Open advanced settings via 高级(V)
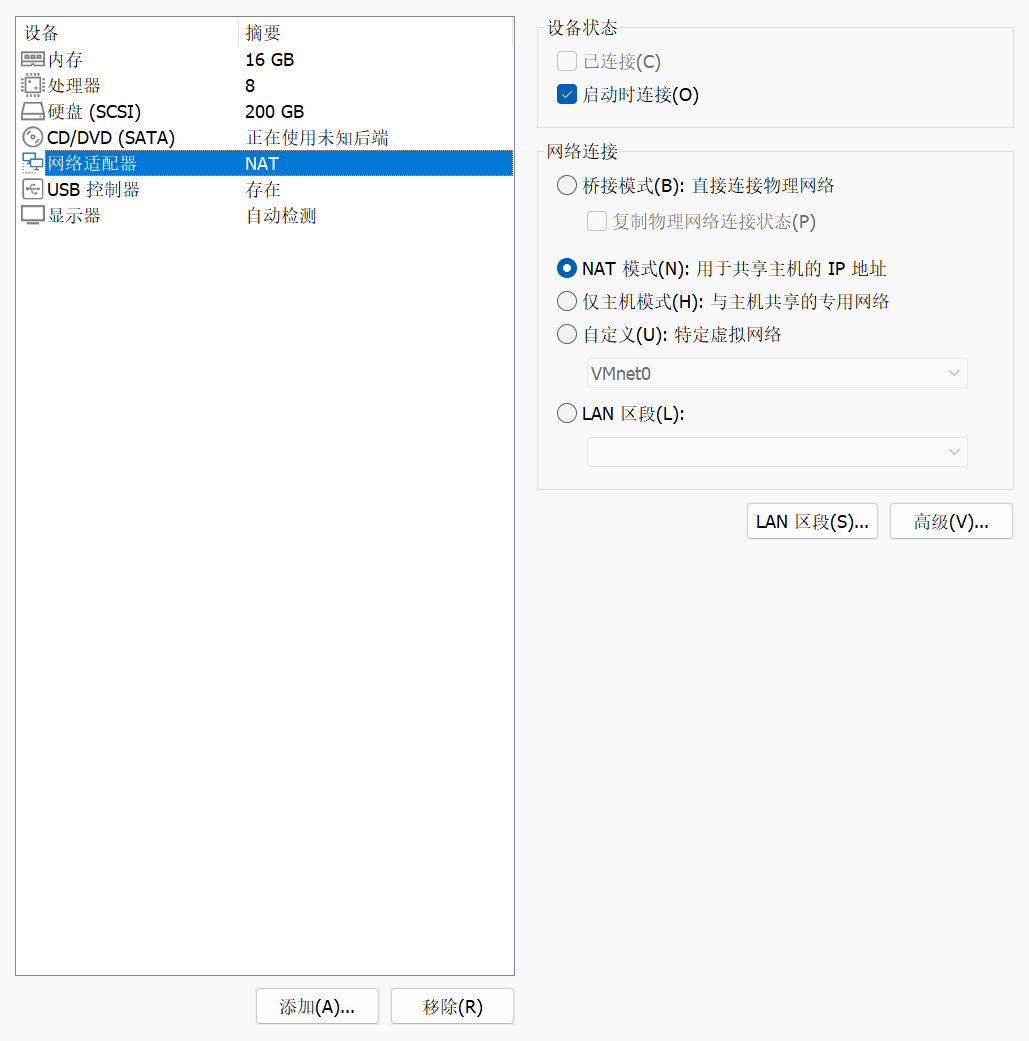Viewport: 1029px width, 1041px height. (x=950, y=521)
